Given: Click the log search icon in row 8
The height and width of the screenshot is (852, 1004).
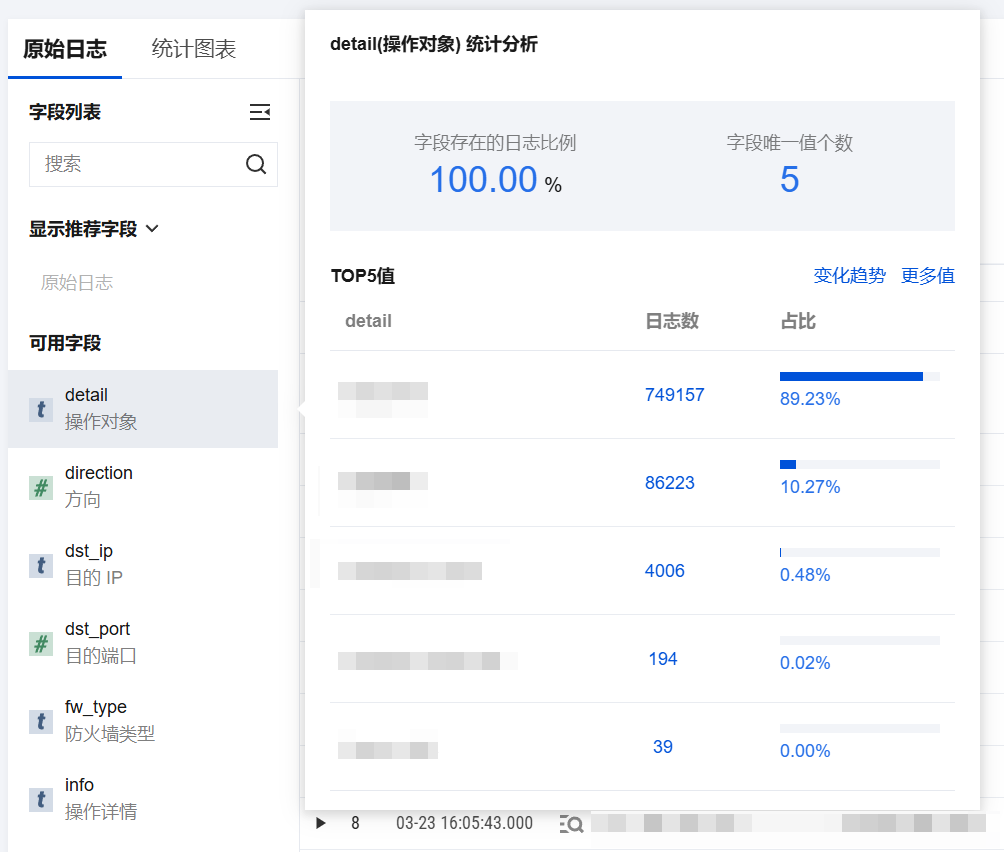Looking at the screenshot, I should coord(571,824).
